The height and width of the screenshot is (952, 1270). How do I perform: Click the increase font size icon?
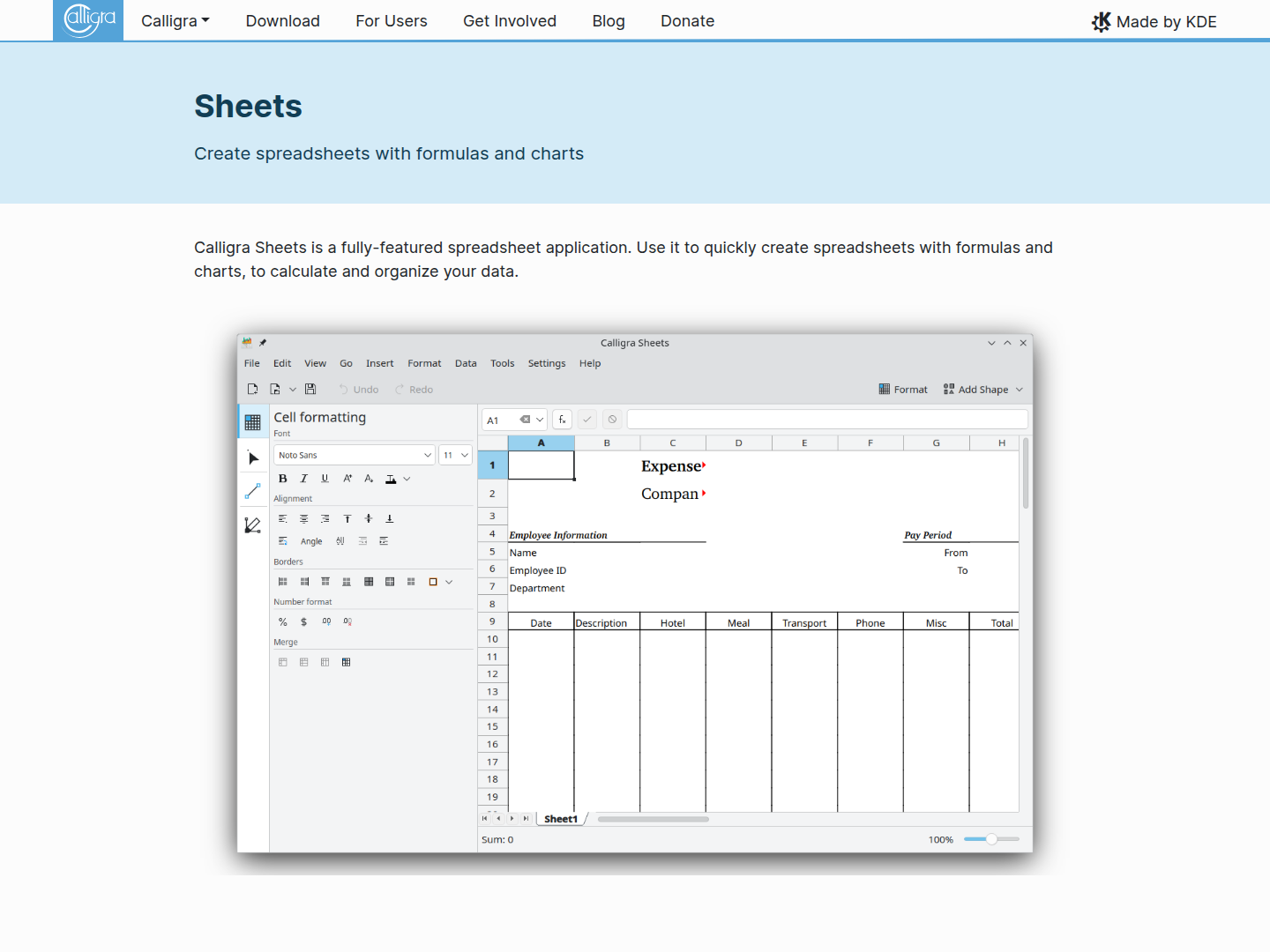(347, 479)
